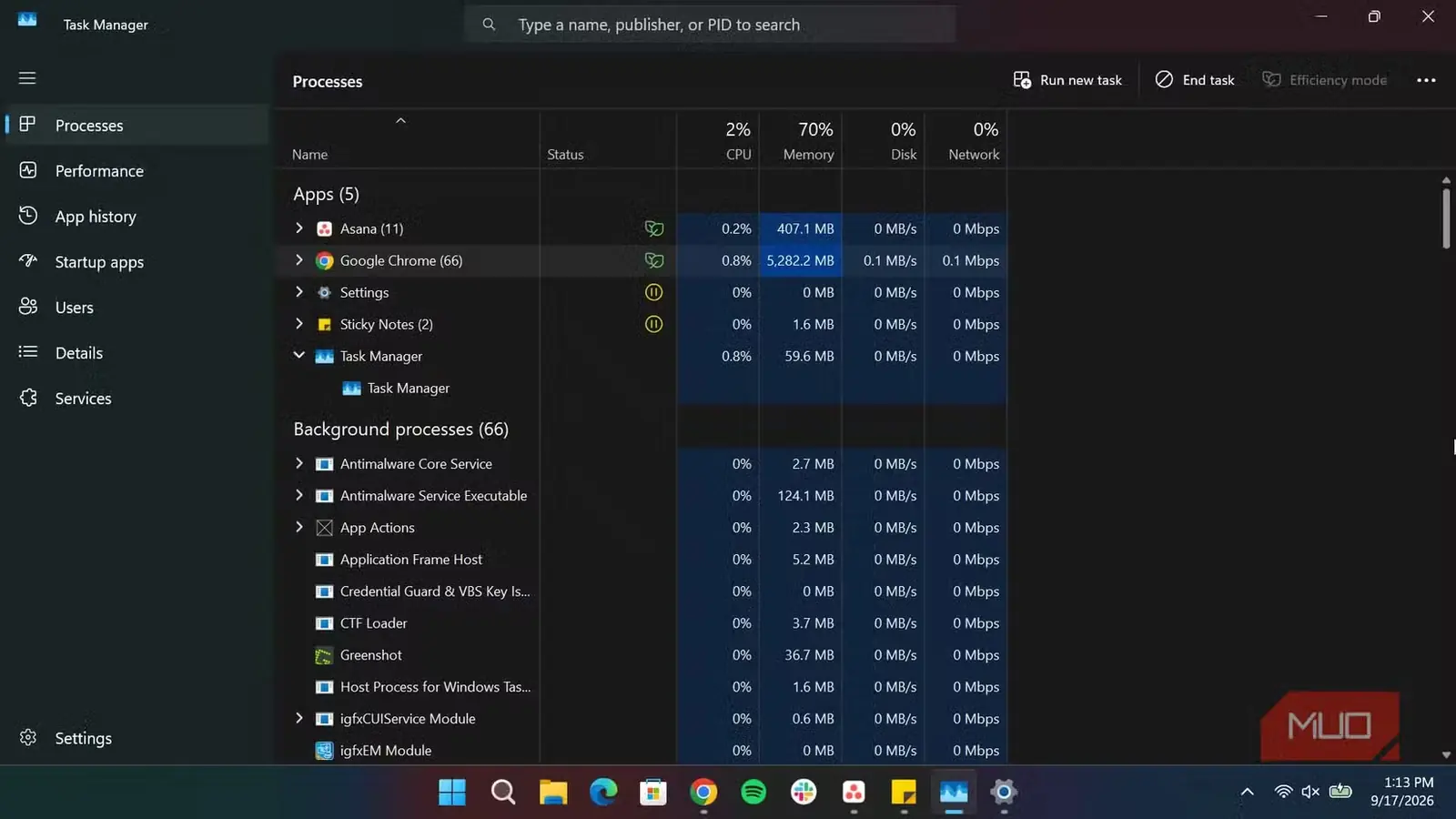The width and height of the screenshot is (1456, 819).
Task: Expand the Sticky Notes process group
Action: pos(298,324)
